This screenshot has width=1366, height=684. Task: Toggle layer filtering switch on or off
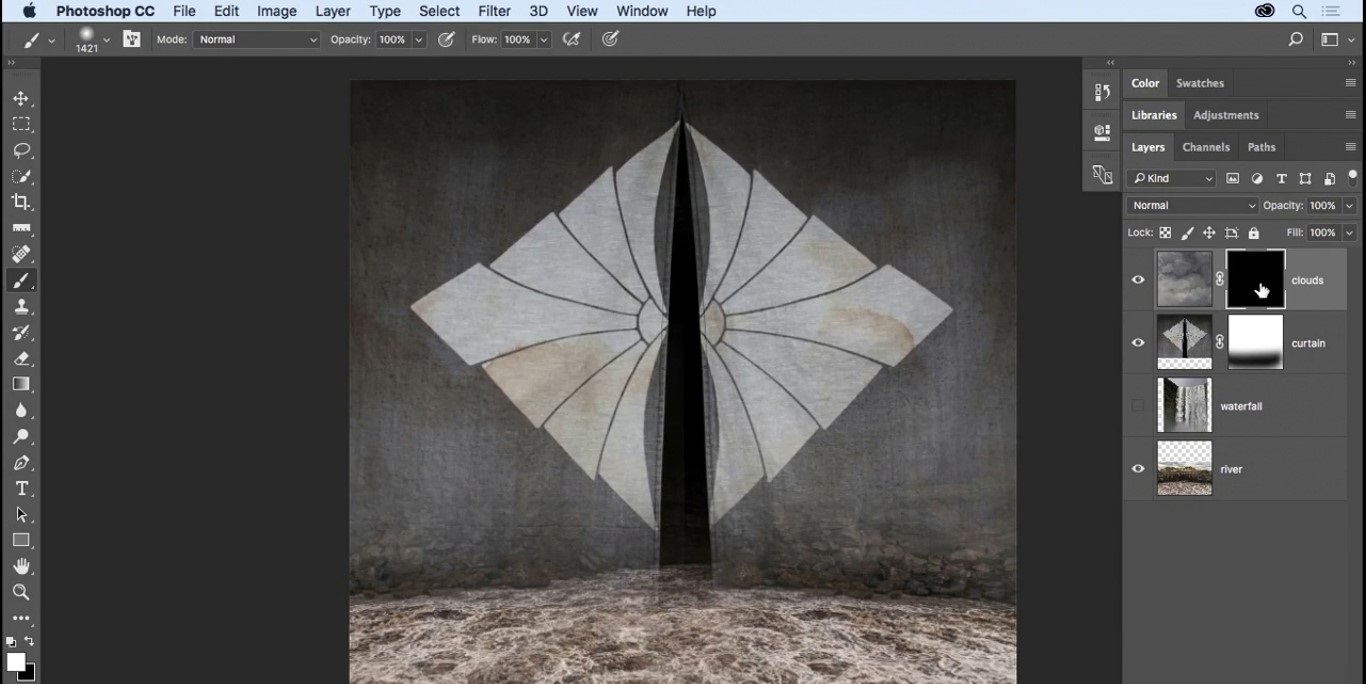pos(1353,177)
